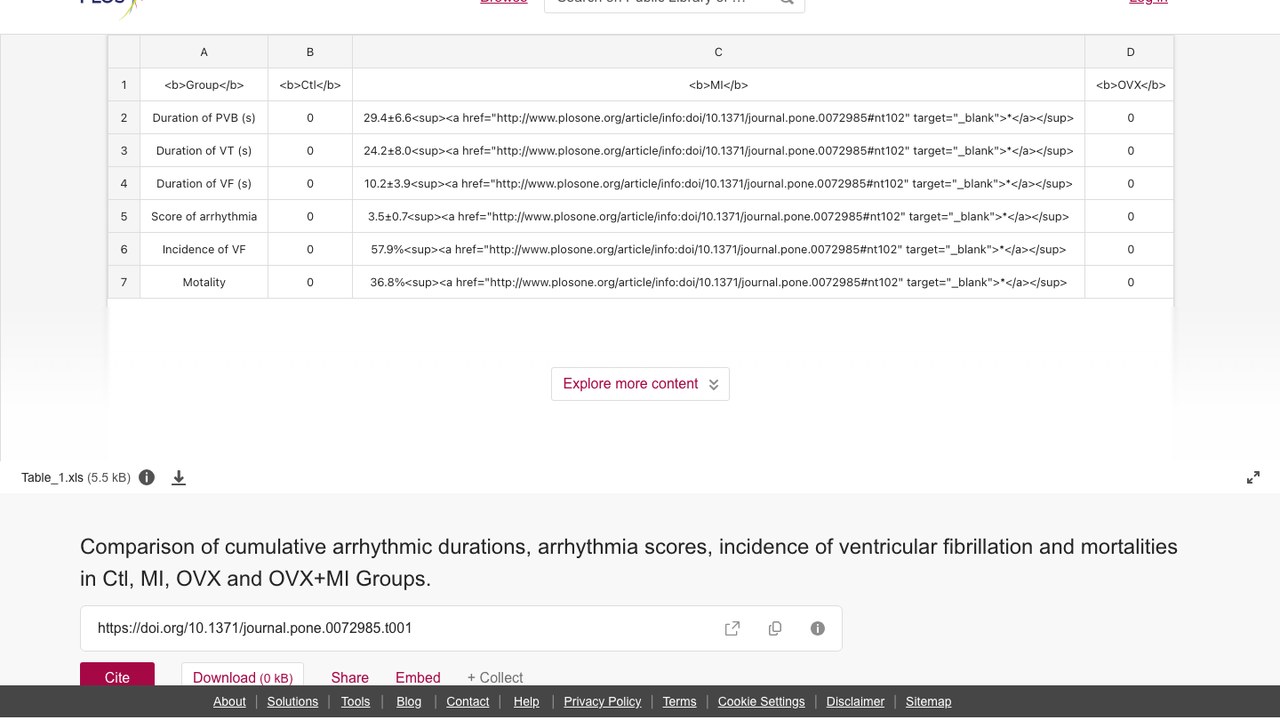Click the "<b>Group</b>" header cell

(x=204, y=85)
